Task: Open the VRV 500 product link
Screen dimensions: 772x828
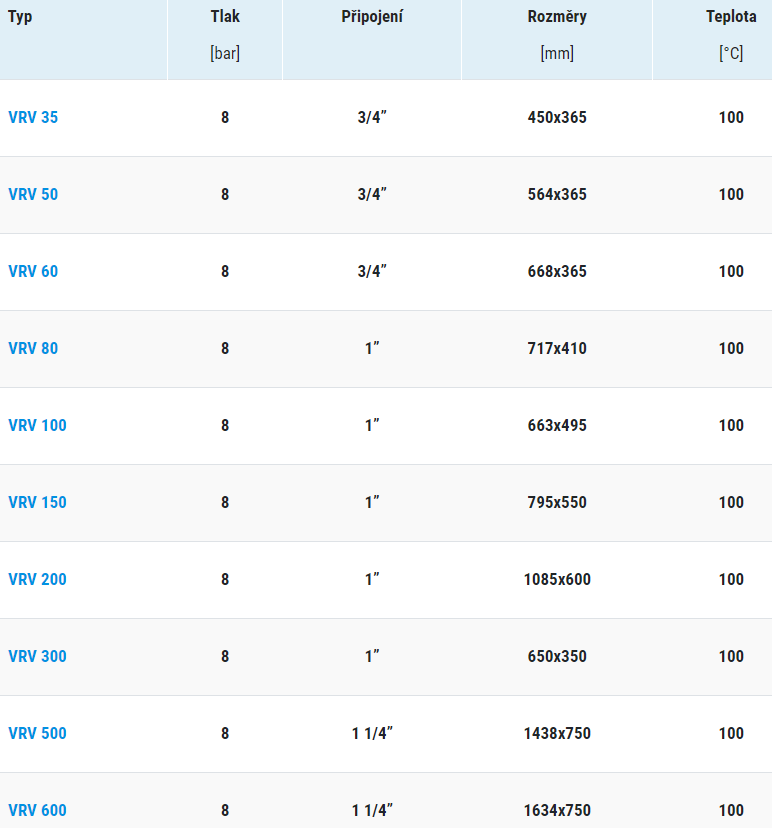Action: click(x=37, y=733)
